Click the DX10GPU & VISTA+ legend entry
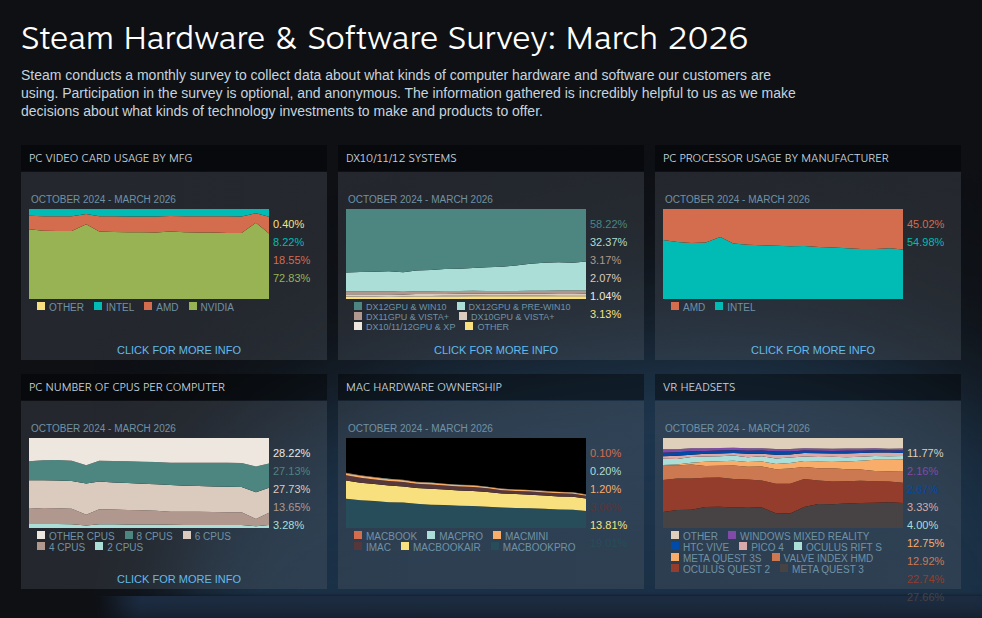Viewport: 982px width, 618px height. [506, 317]
